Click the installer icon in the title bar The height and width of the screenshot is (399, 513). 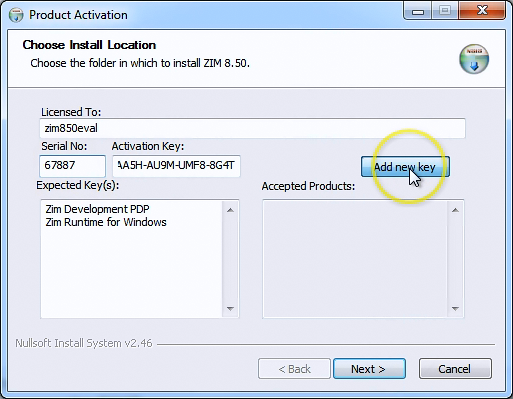[x=16, y=15]
